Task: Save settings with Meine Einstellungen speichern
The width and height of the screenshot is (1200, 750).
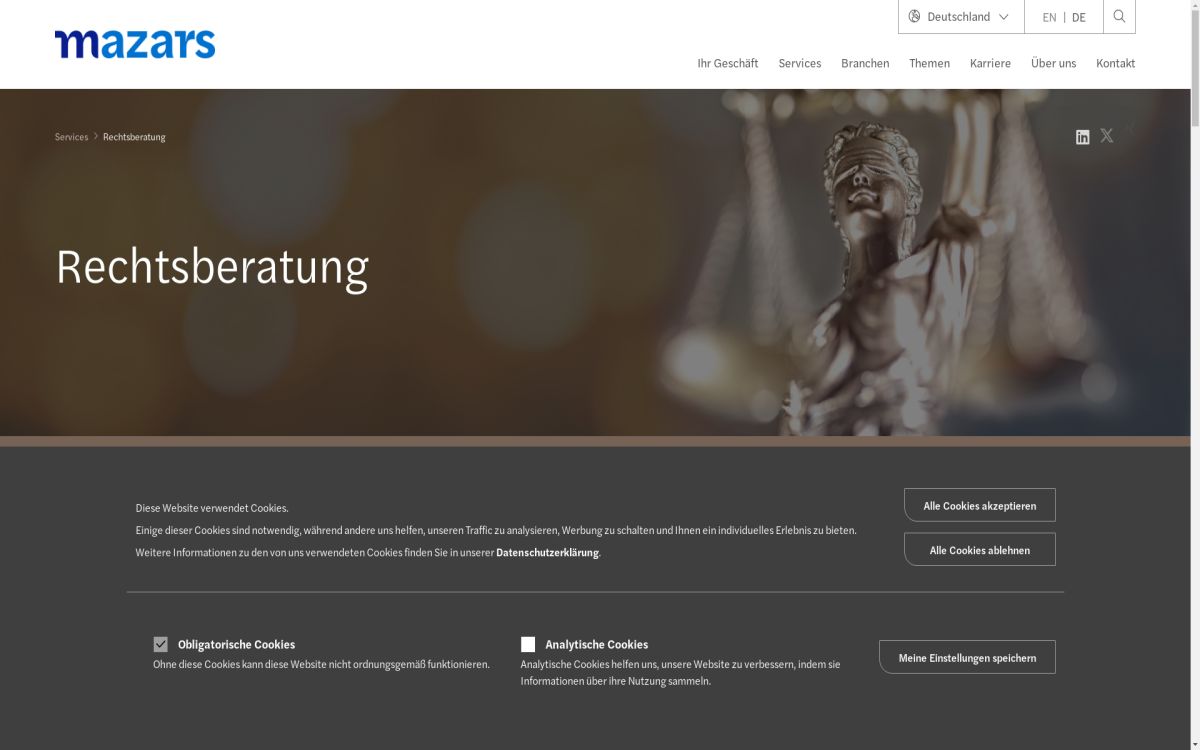Action: 967,657
